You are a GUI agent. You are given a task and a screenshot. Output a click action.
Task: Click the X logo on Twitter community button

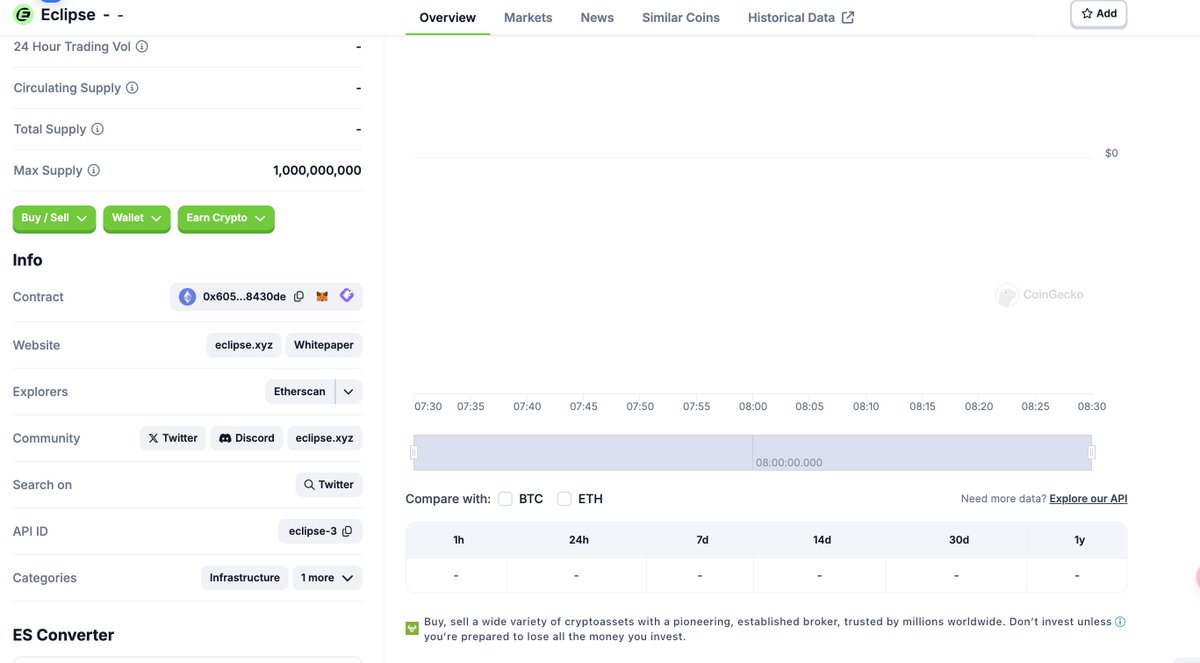153,438
